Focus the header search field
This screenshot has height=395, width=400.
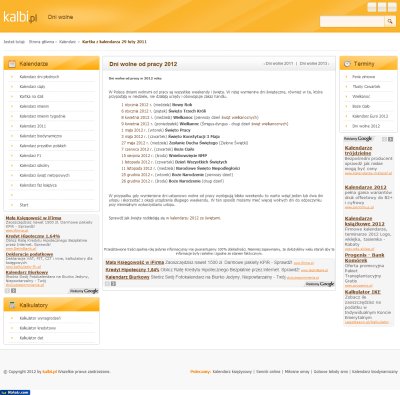352,21
